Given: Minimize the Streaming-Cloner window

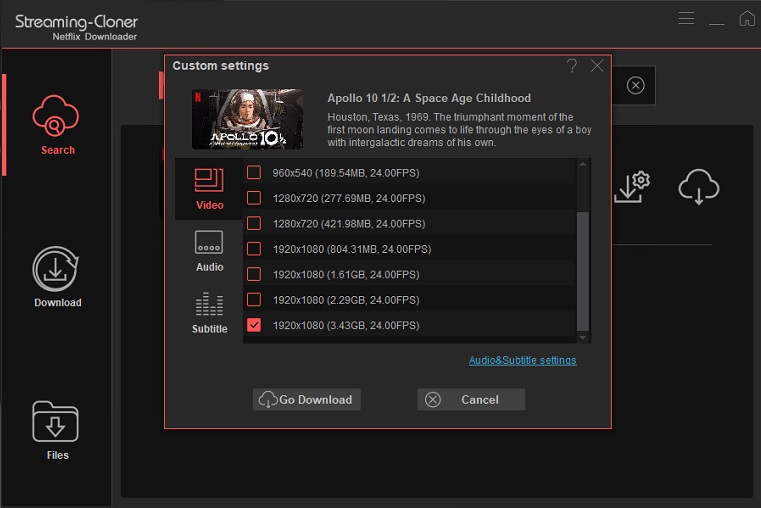Looking at the screenshot, I should click(x=716, y=23).
